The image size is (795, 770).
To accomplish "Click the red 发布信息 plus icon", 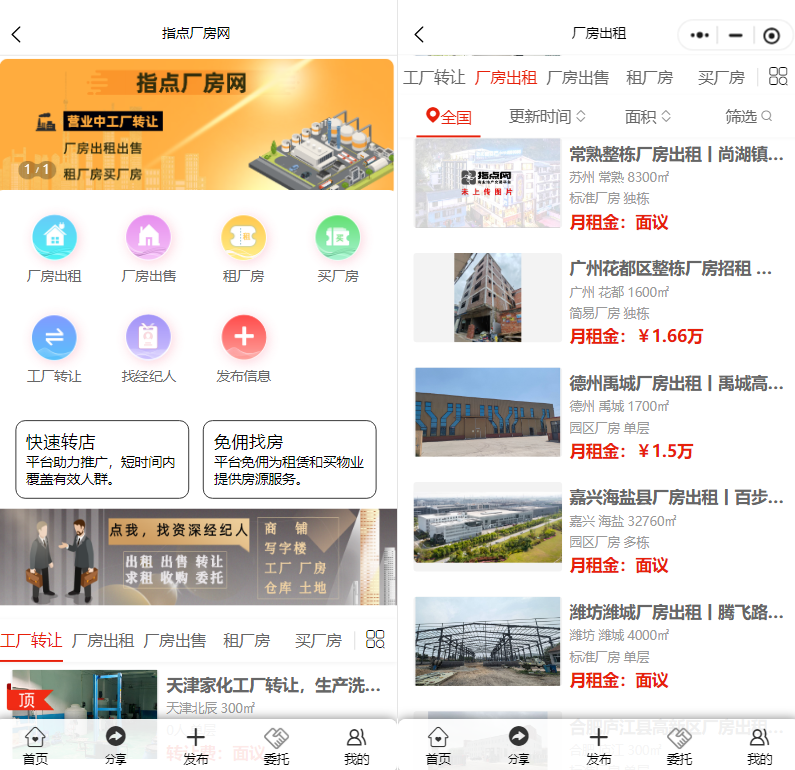I will click(x=243, y=337).
